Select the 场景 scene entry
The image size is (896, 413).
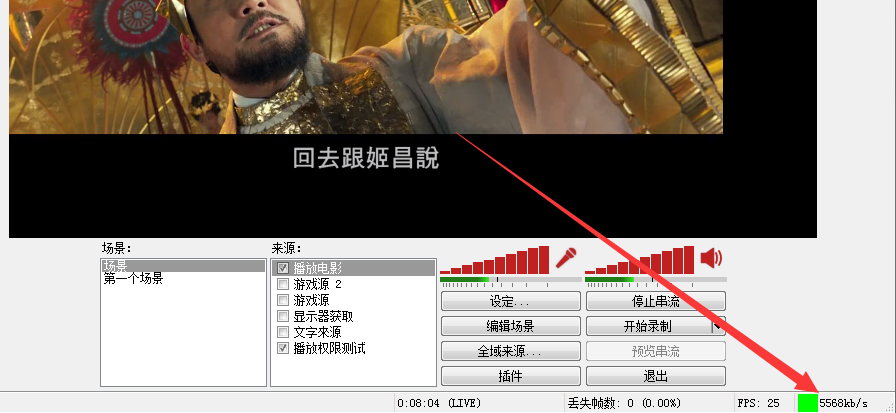point(183,266)
